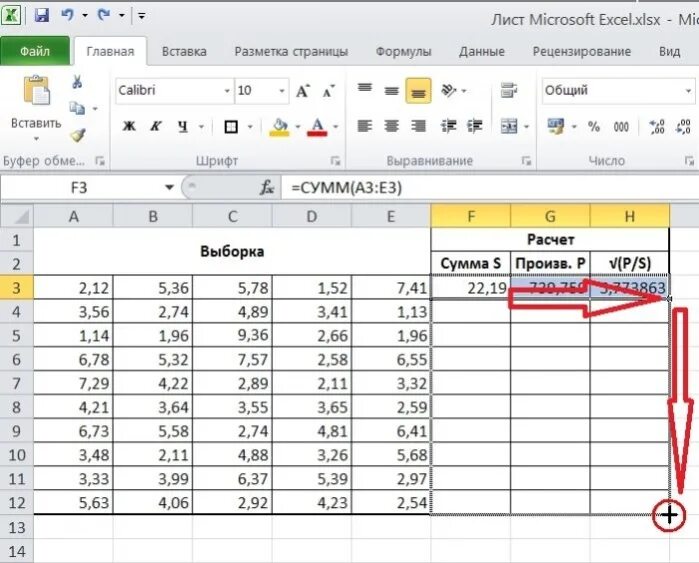Apply thousands separator 000 format

click(621, 127)
